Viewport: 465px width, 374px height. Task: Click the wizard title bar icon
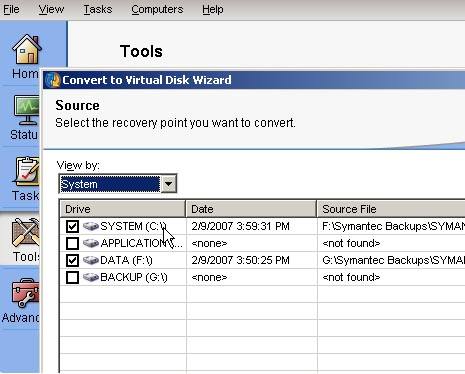(x=53, y=80)
